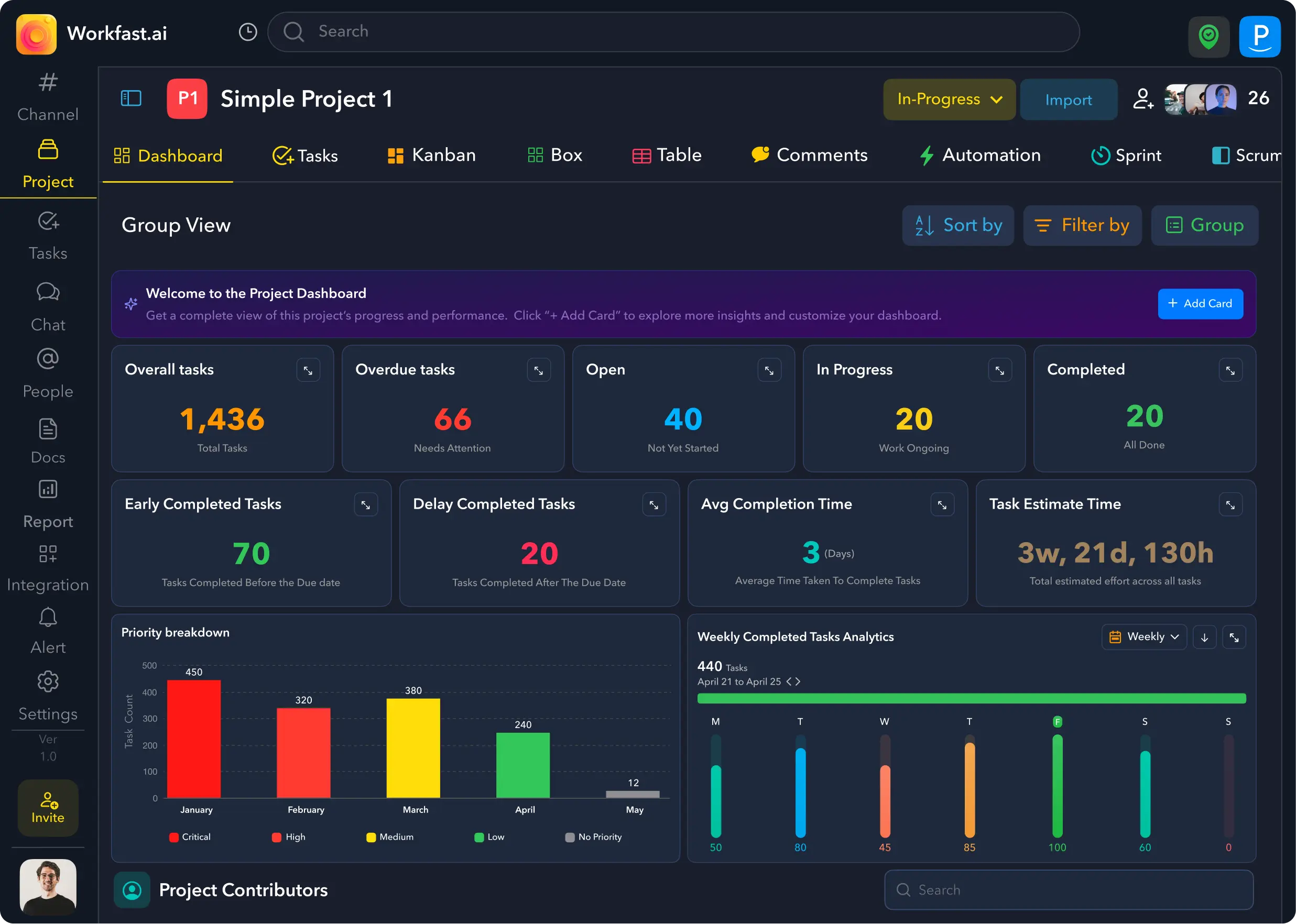Viewport: 1296px width, 924px height.
Task: Click the add member icon
Action: 1143,98
